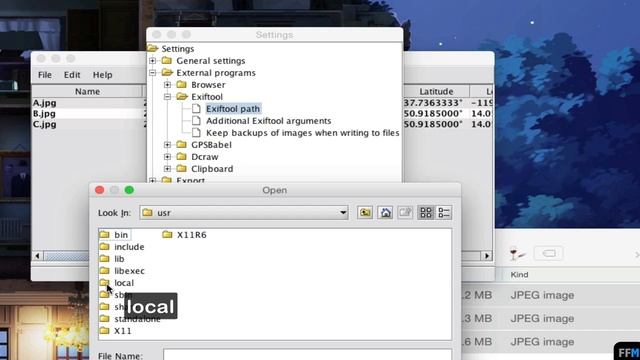Click the Kind column header in Finder
This screenshot has height=360, width=640.
519,275
